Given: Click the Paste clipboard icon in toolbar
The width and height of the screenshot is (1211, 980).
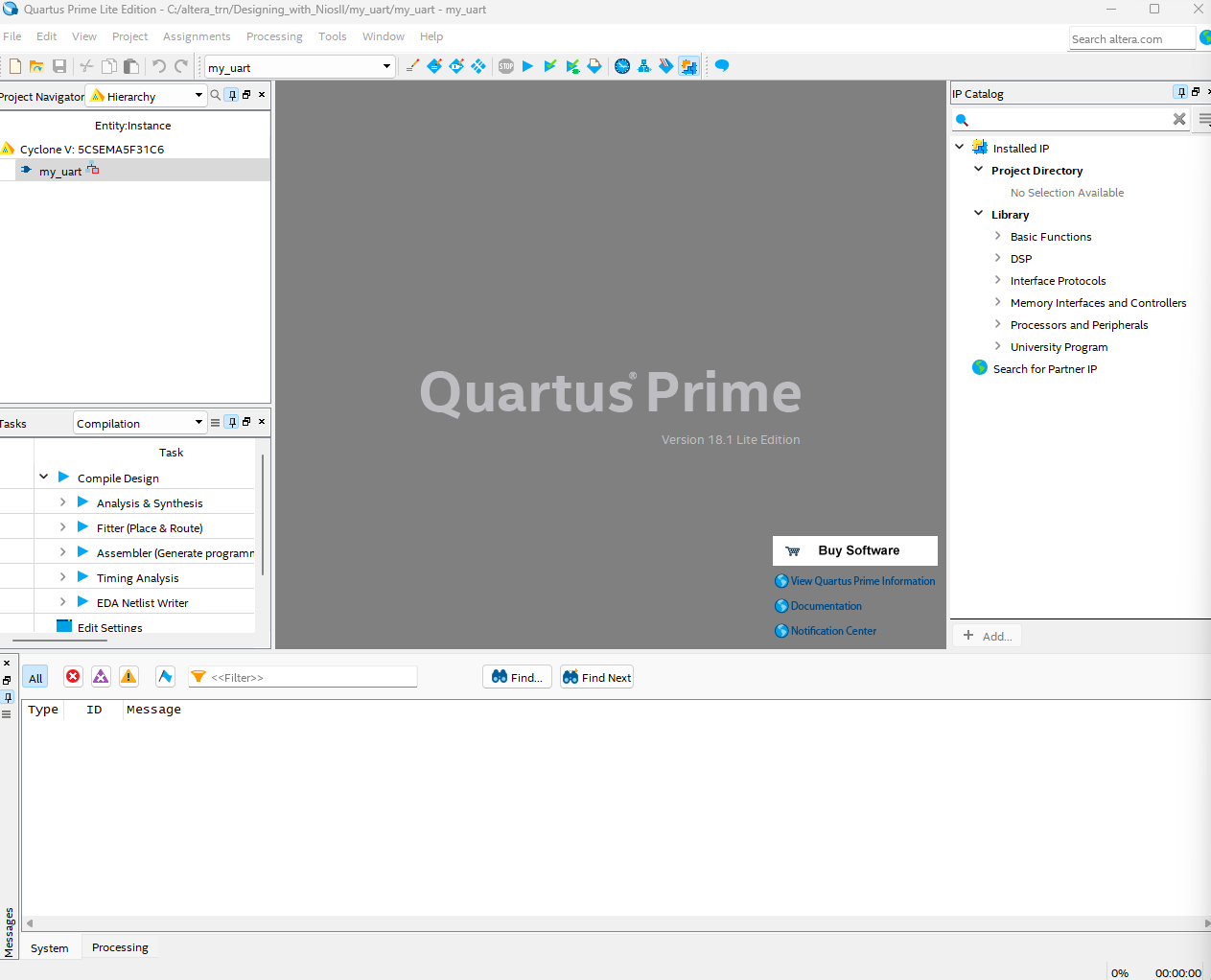Looking at the screenshot, I should click(x=131, y=66).
